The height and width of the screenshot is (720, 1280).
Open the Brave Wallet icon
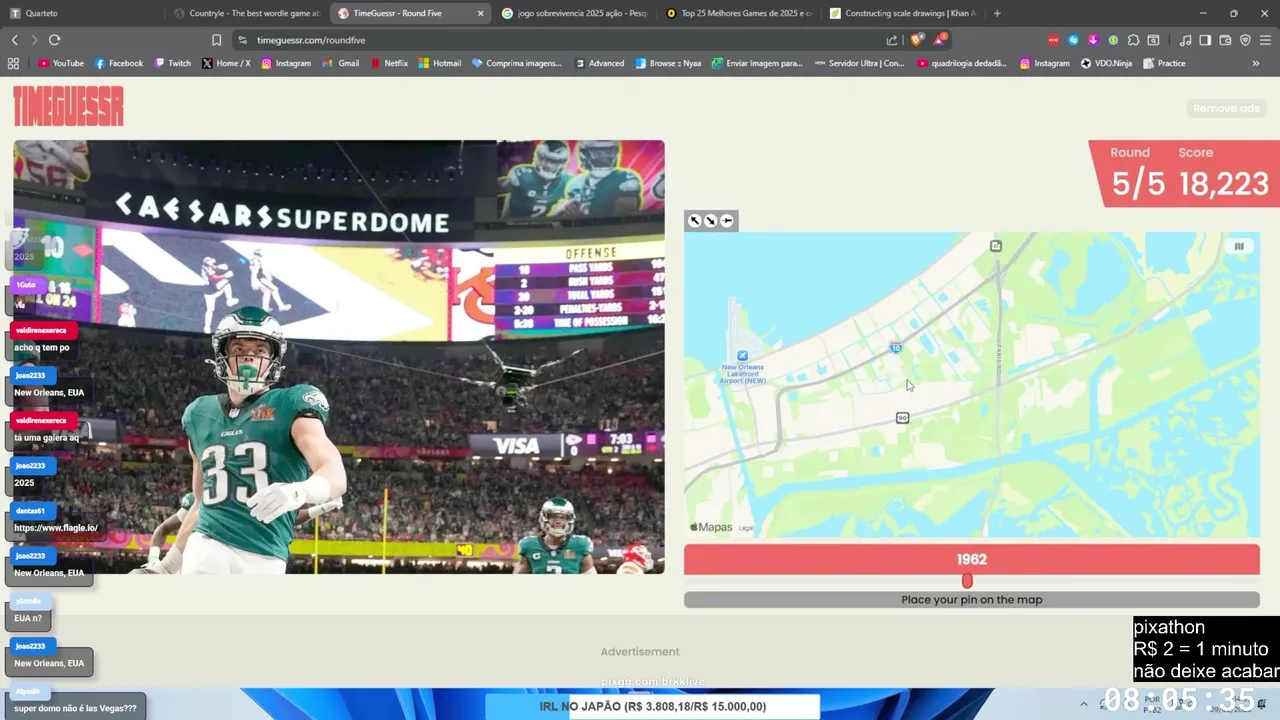pos(1225,40)
